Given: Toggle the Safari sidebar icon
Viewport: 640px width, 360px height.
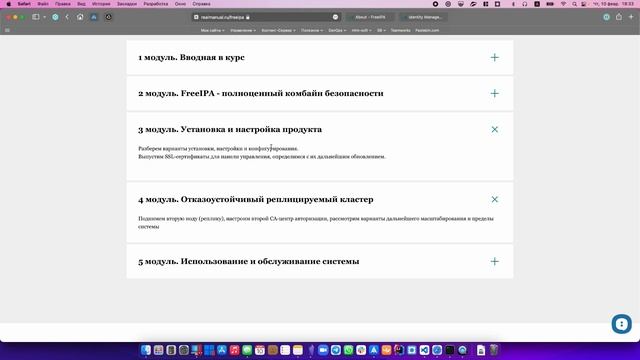Looking at the screenshot, I should pos(36,17).
